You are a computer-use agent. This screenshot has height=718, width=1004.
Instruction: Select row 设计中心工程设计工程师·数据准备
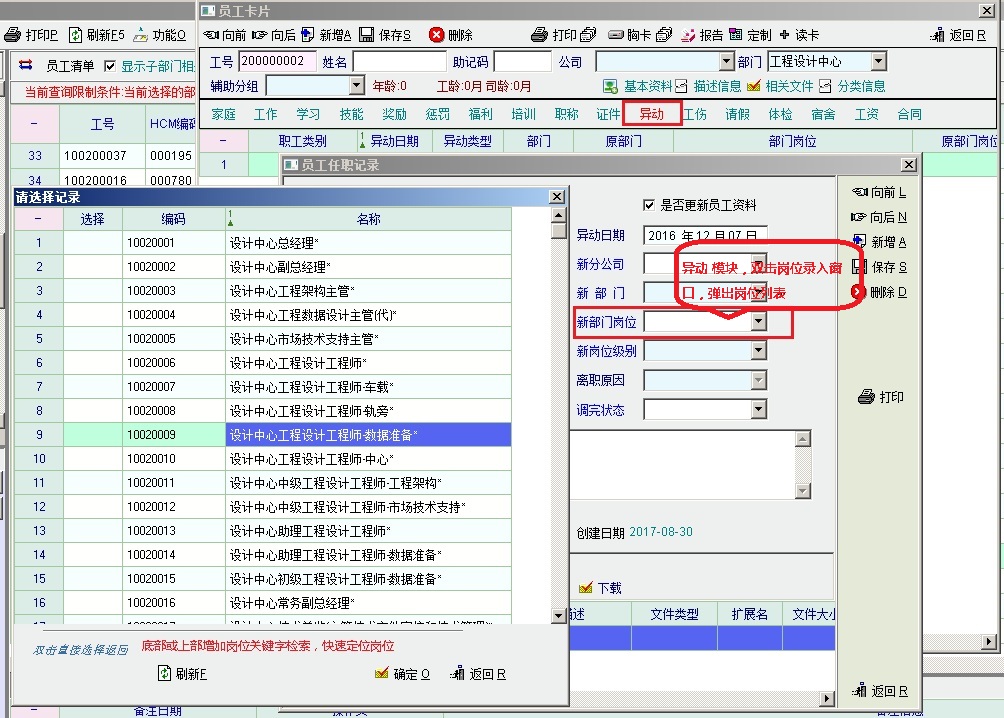[368, 435]
